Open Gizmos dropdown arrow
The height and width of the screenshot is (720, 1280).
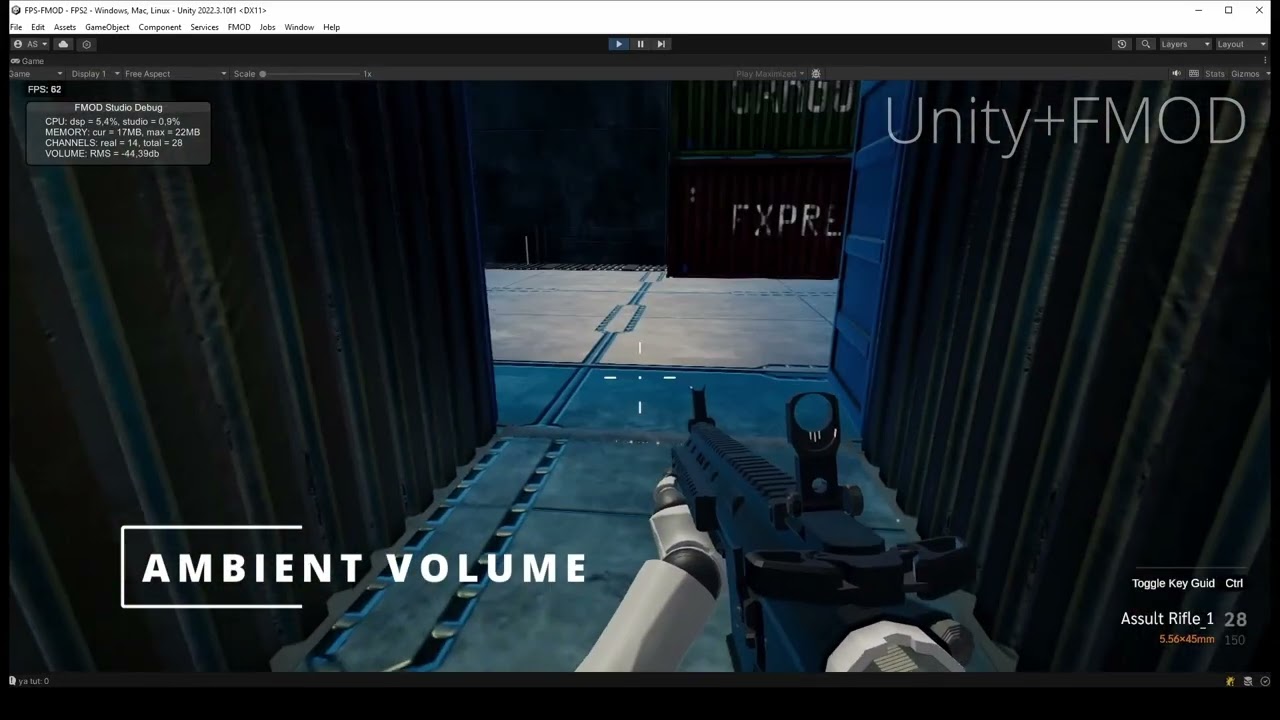(1266, 74)
